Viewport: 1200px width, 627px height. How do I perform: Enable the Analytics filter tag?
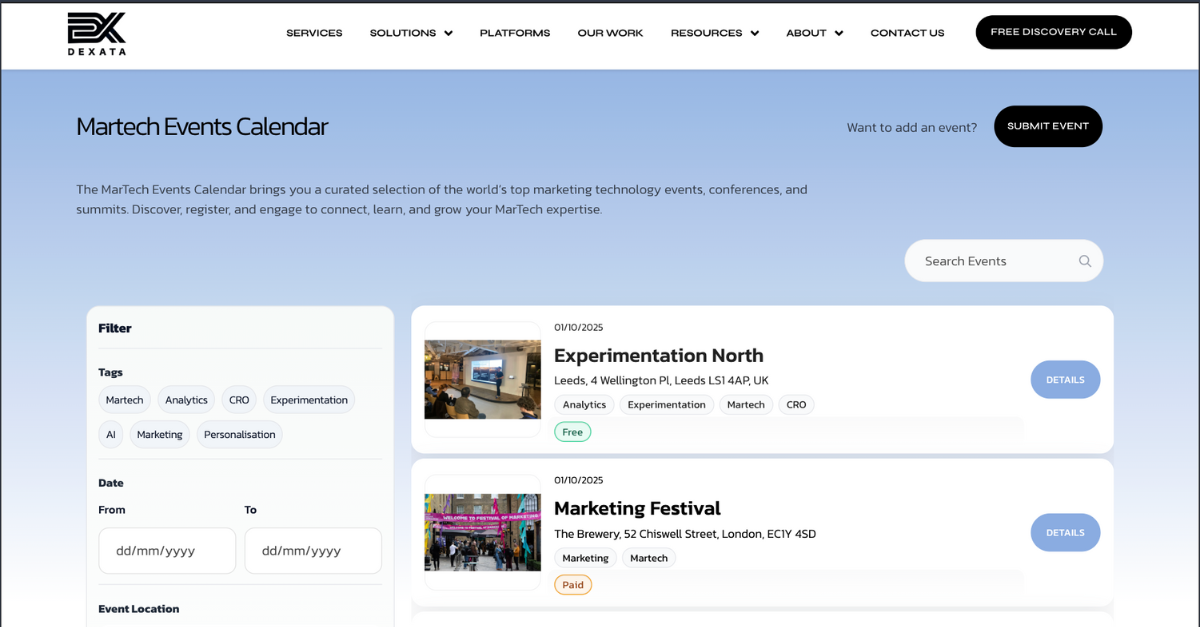click(x=186, y=399)
